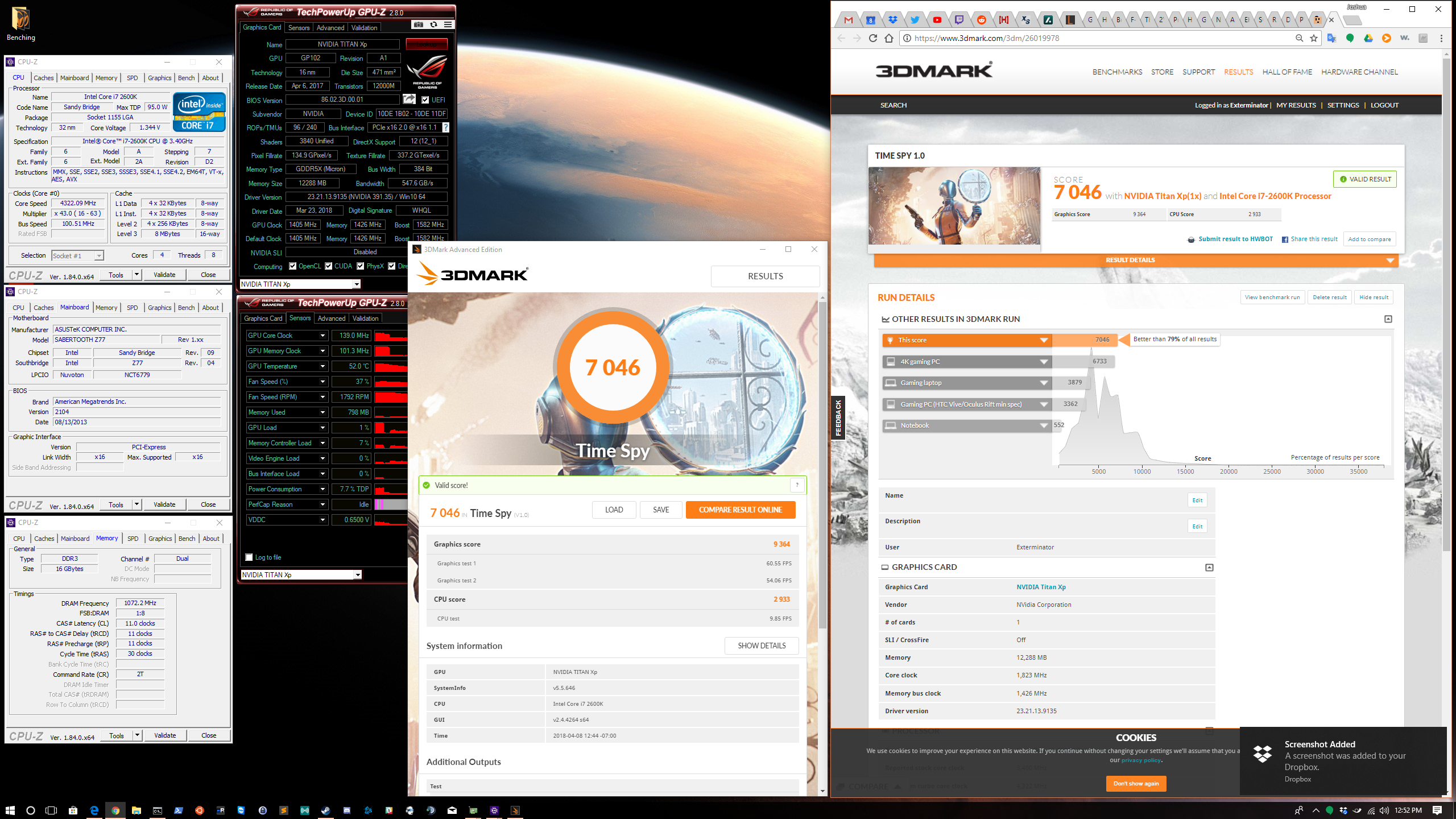Viewport: 1456px width, 819px height.
Task: Switch to the Twitter browser tab
Action: tap(915, 20)
